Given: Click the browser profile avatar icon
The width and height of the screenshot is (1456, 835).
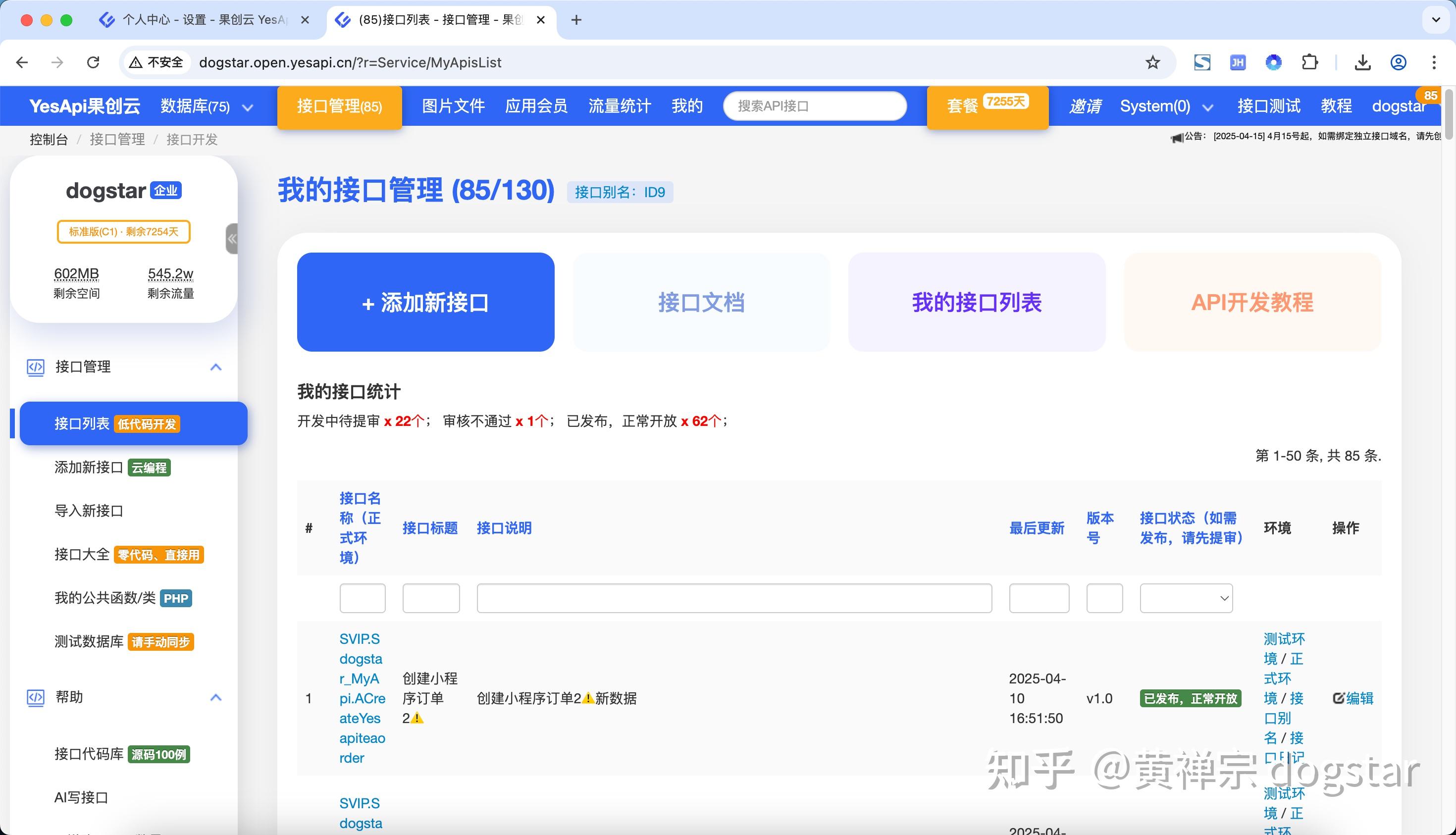Looking at the screenshot, I should tap(1398, 62).
